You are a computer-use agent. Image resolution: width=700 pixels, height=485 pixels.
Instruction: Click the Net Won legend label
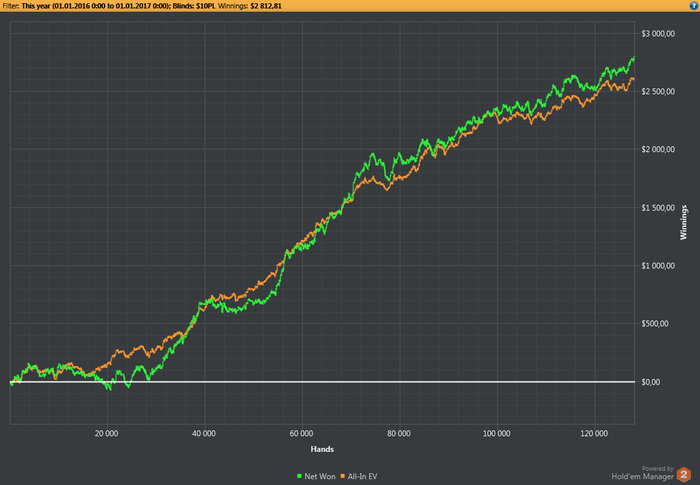[x=320, y=477]
